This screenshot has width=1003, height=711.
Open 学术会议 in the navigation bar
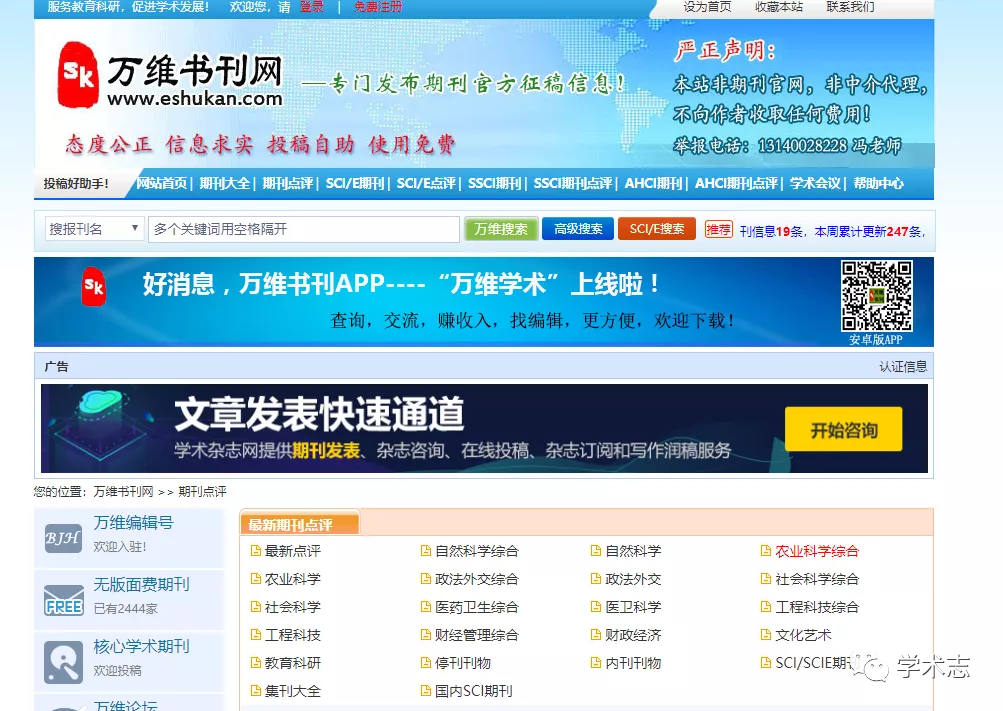815,184
